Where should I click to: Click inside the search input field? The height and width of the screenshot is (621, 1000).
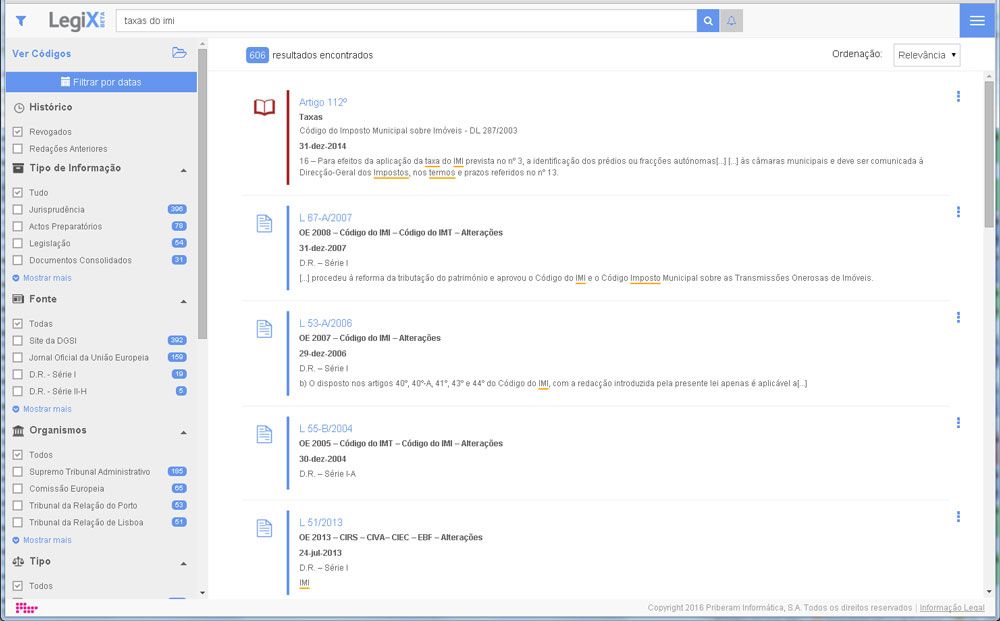point(400,19)
